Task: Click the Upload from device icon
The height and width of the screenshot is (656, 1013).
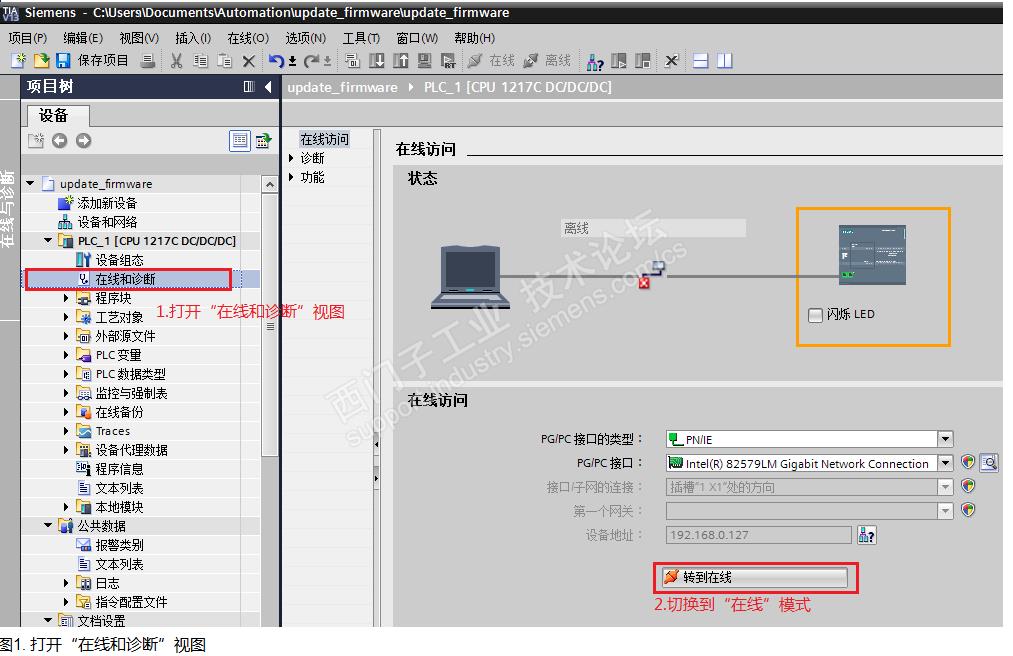Action: tap(401, 61)
